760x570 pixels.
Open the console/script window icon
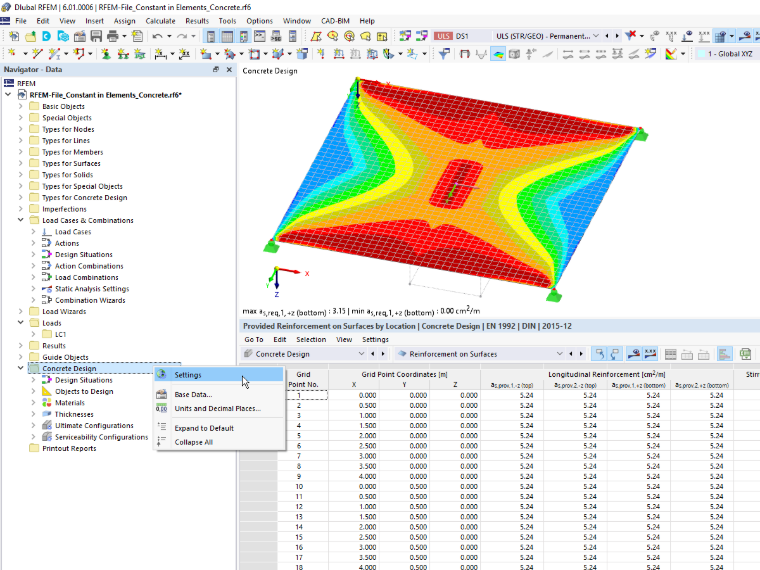tap(260, 36)
